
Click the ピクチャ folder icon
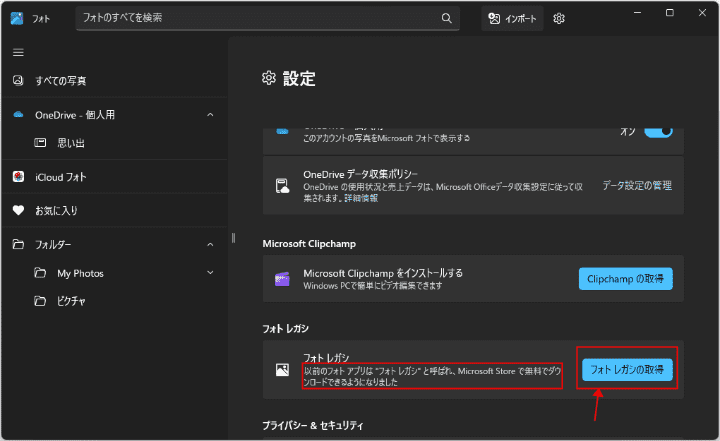(x=40, y=301)
